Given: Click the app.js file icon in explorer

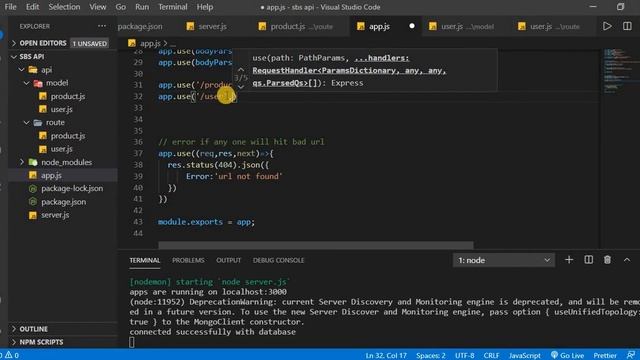Looking at the screenshot, I should (33, 176).
